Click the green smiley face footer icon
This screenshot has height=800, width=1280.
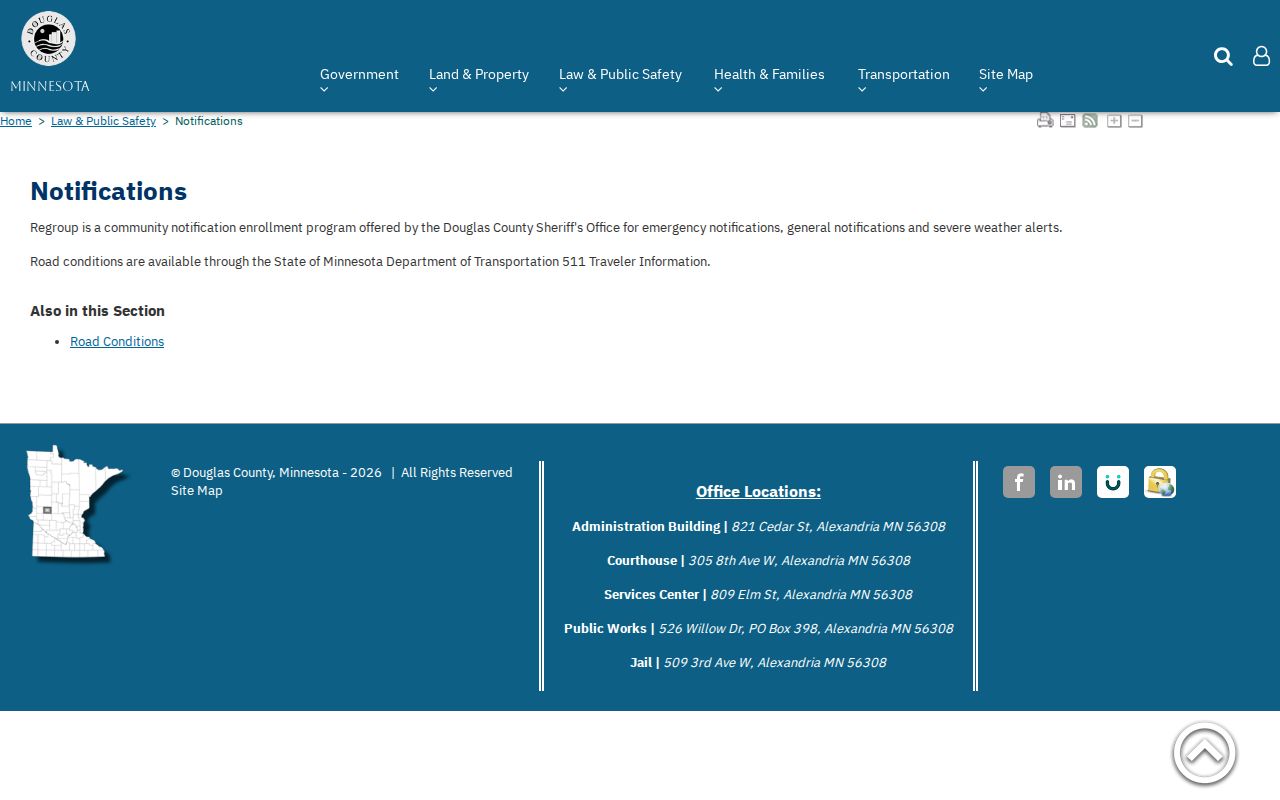pos(1113,482)
